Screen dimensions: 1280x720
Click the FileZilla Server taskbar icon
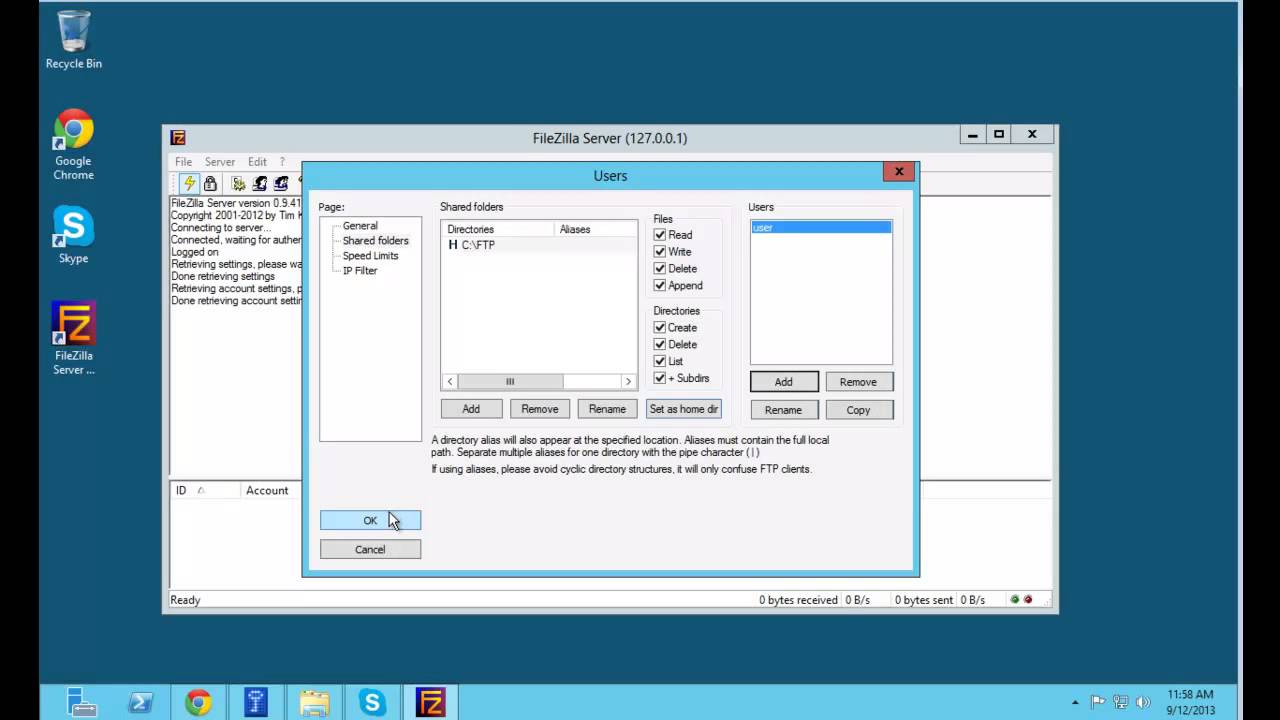[x=430, y=703]
